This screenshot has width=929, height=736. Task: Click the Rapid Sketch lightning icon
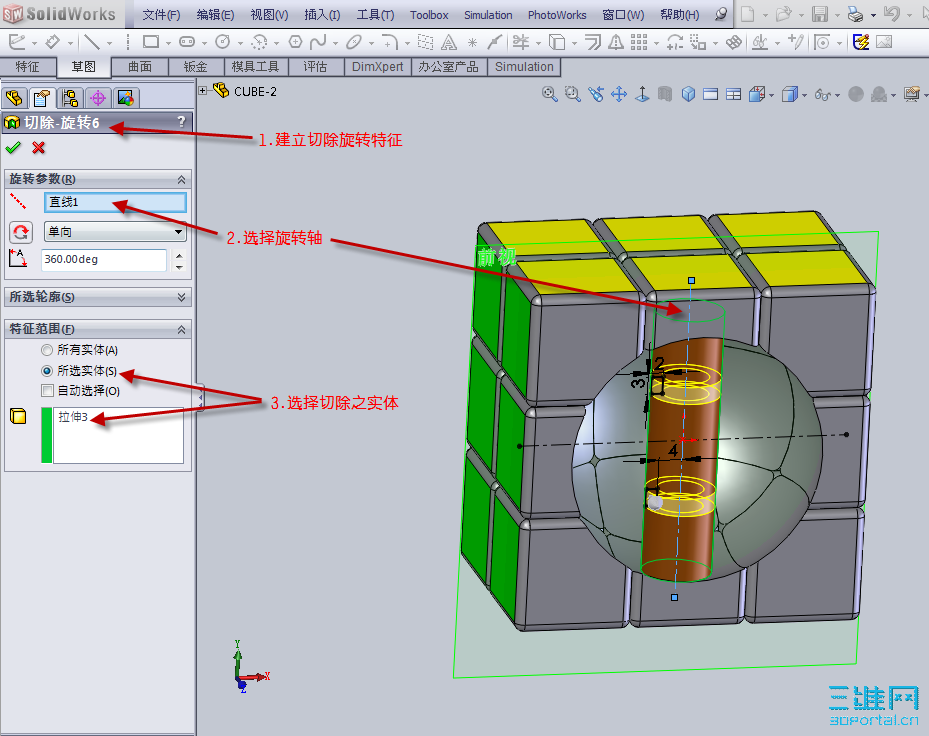point(860,42)
